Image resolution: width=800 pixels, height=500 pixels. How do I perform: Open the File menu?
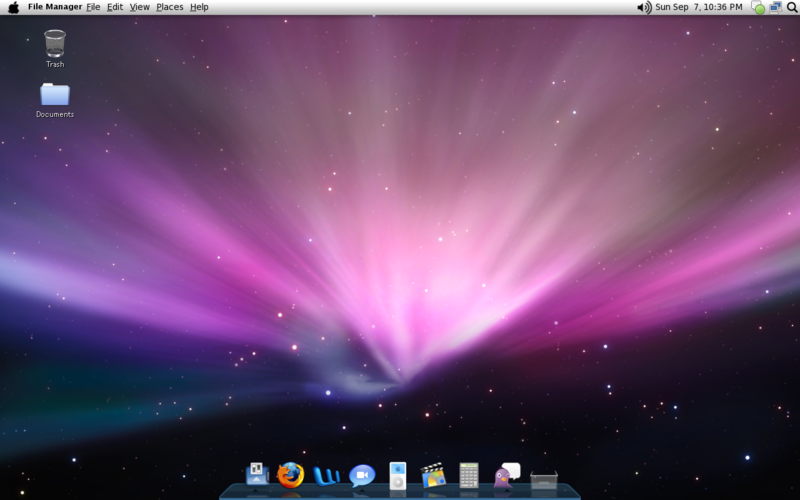click(93, 7)
